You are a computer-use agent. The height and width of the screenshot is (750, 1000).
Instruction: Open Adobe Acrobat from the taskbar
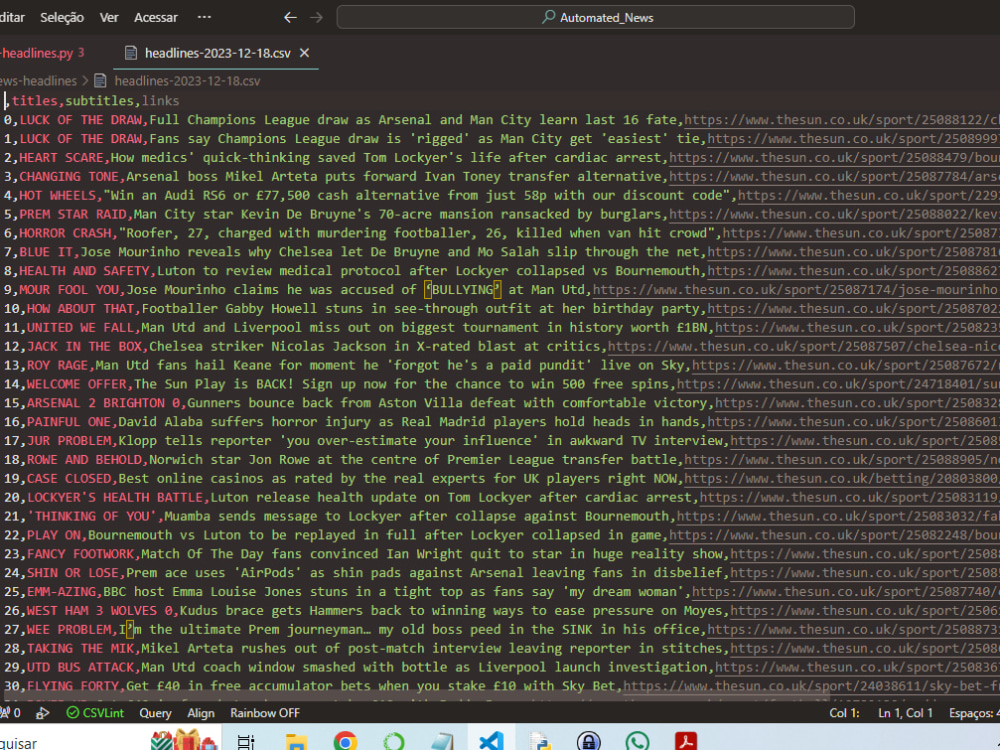point(686,742)
